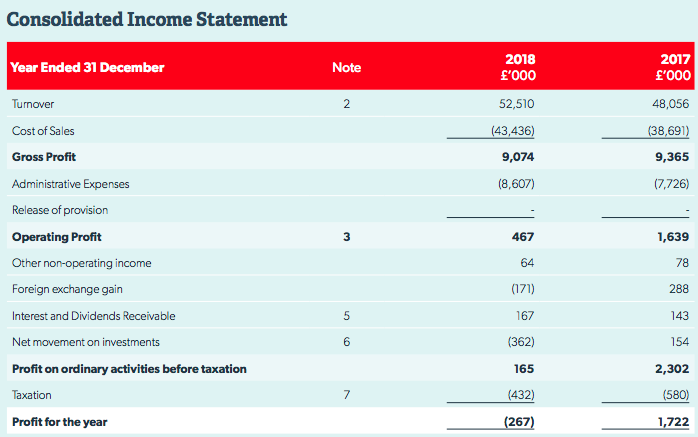Click Net movement on investments note 6
The height and width of the screenshot is (437, 698).
pos(347,342)
